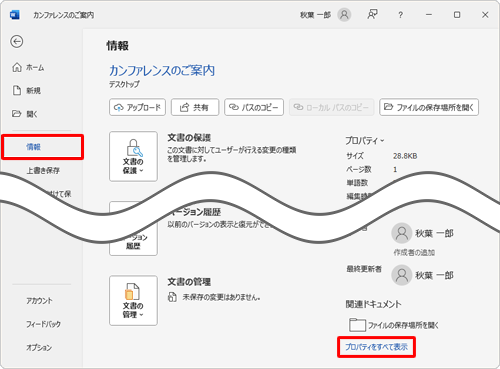Choose 上書き保存 in the sidebar
Viewport: 500px width, 369px height.
click(x=43, y=171)
